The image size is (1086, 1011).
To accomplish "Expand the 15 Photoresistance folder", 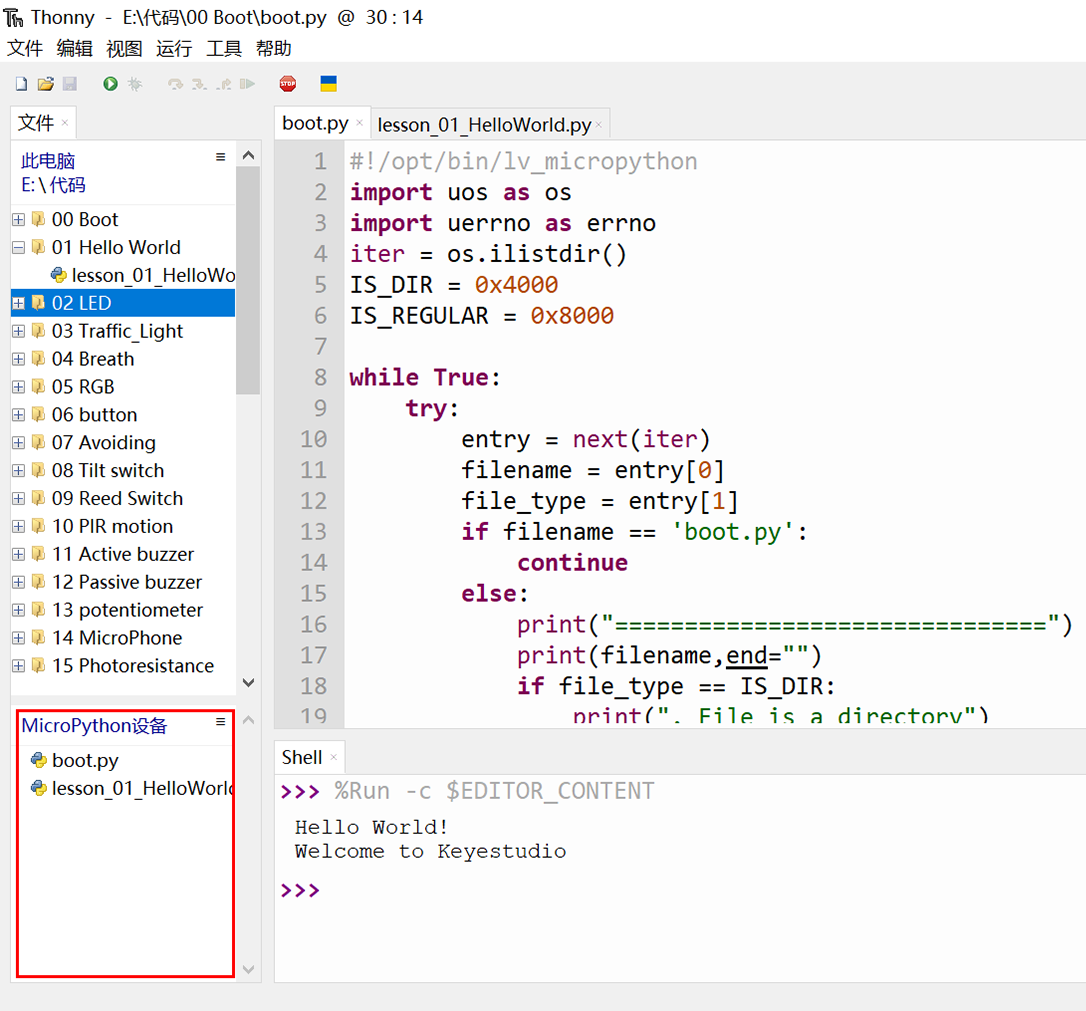I will 19,665.
